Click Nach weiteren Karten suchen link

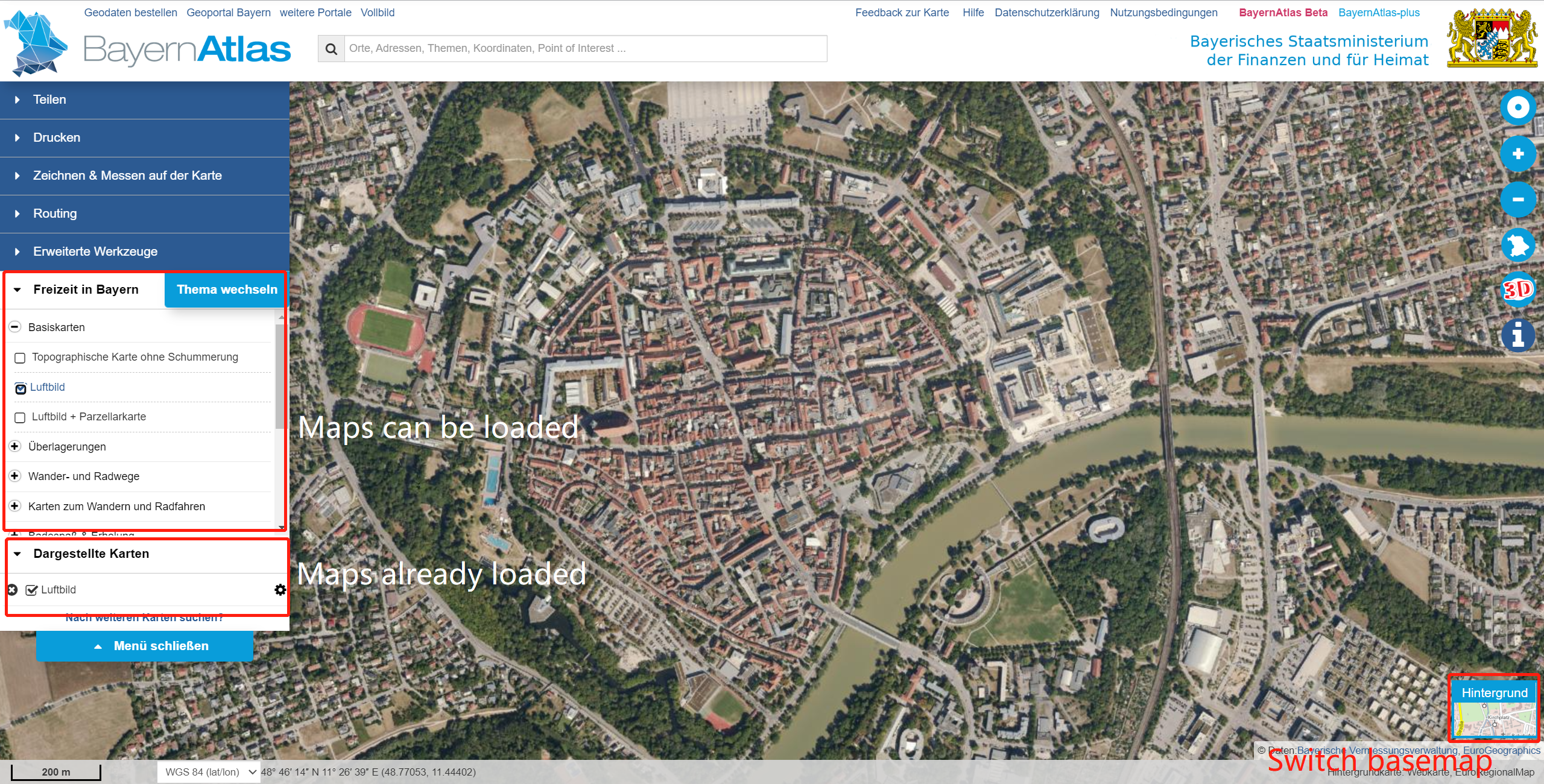coord(145,618)
